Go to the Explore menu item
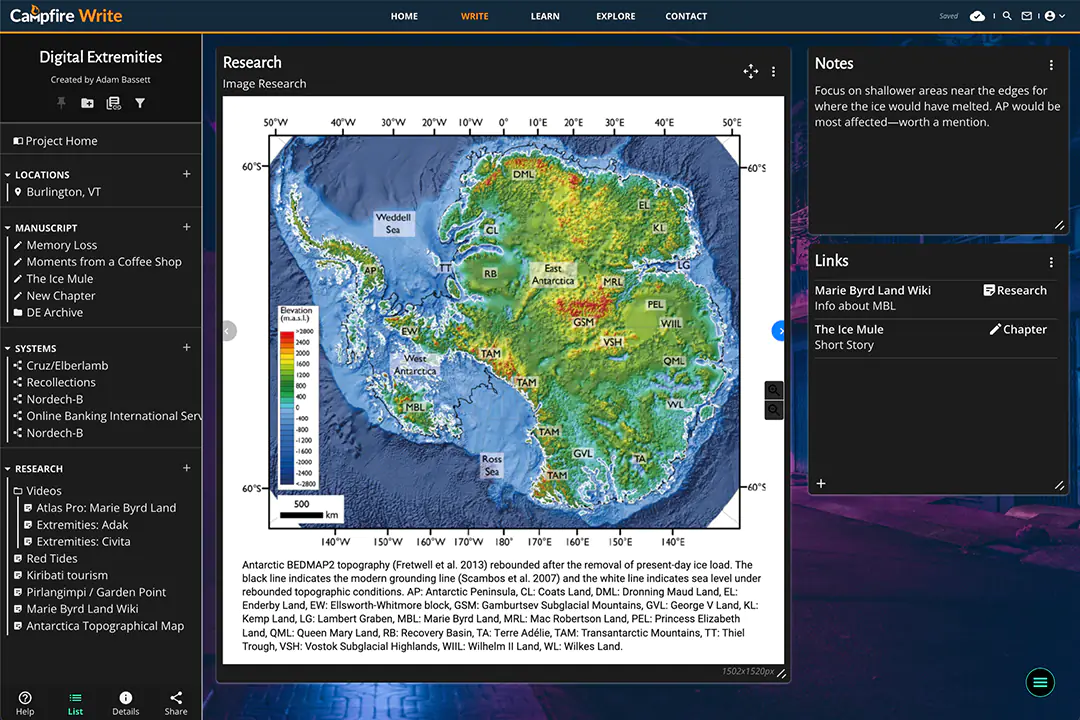Image resolution: width=1080 pixels, height=720 pixels. tap(615, 16)
